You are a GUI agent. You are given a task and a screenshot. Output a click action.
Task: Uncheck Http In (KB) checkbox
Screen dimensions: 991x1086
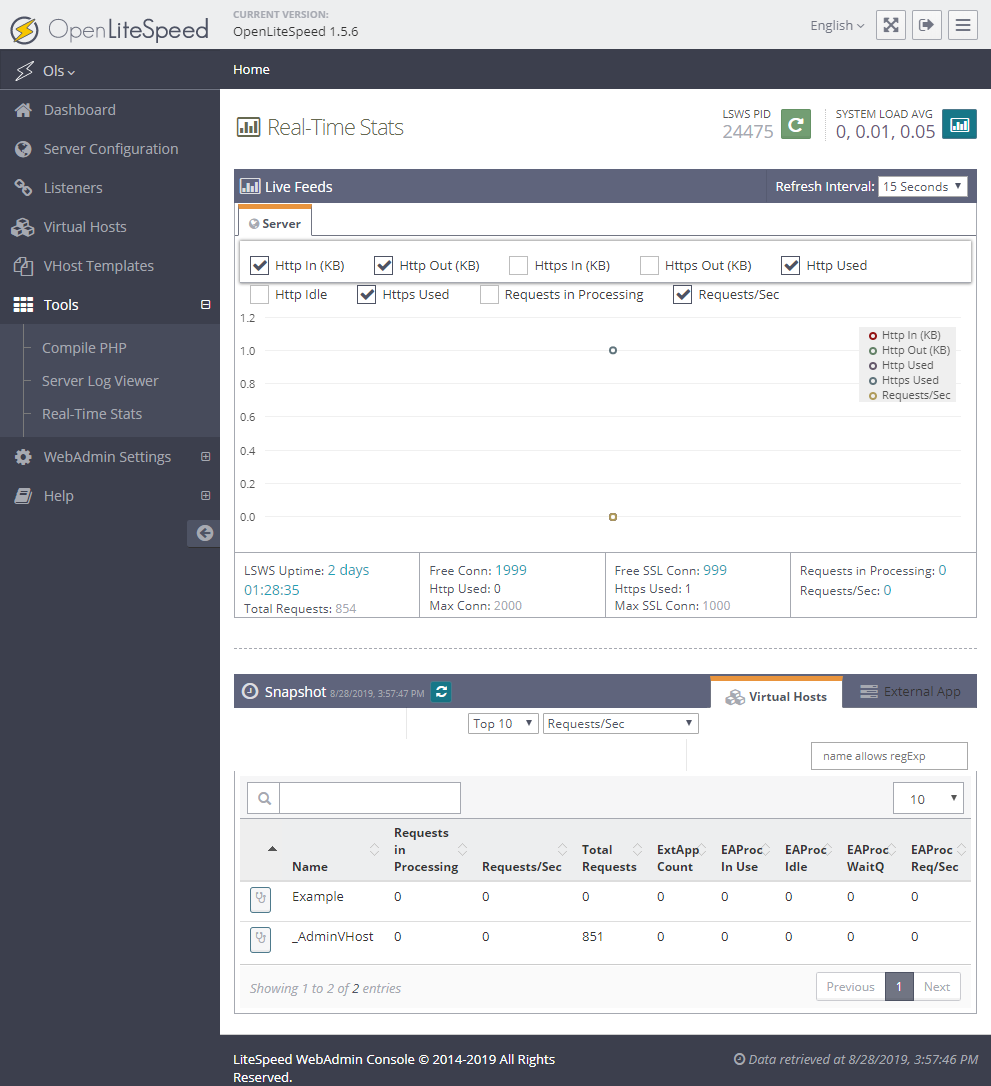[259, 265]
